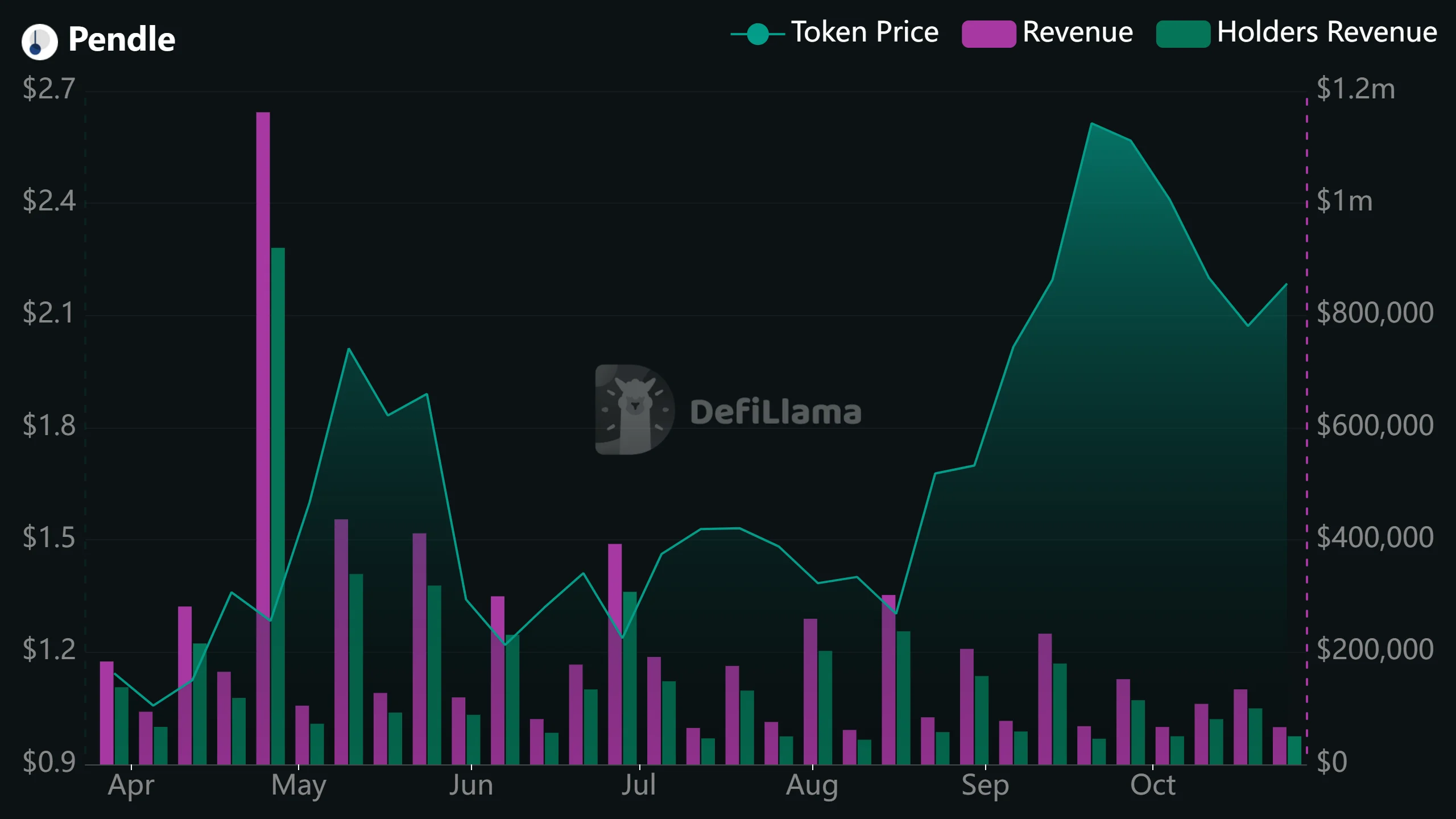
Task: Click the purple Revenue legend swatch
Action: pos(988,34)
